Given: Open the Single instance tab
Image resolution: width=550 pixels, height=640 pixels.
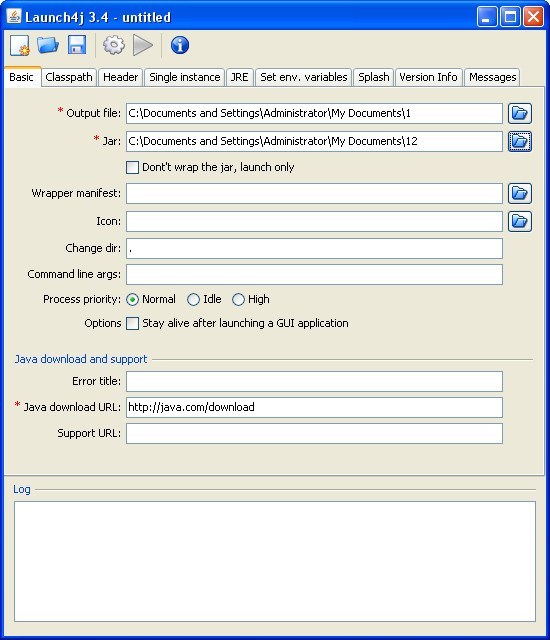Looking at the screenshot, I should [184, 77].
